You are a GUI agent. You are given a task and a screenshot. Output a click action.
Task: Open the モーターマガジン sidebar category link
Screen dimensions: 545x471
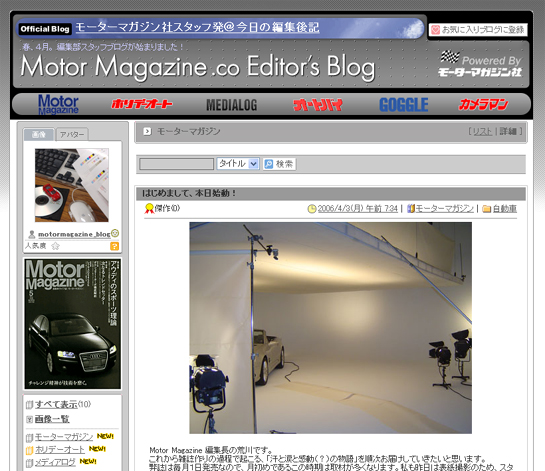[64, 437]
